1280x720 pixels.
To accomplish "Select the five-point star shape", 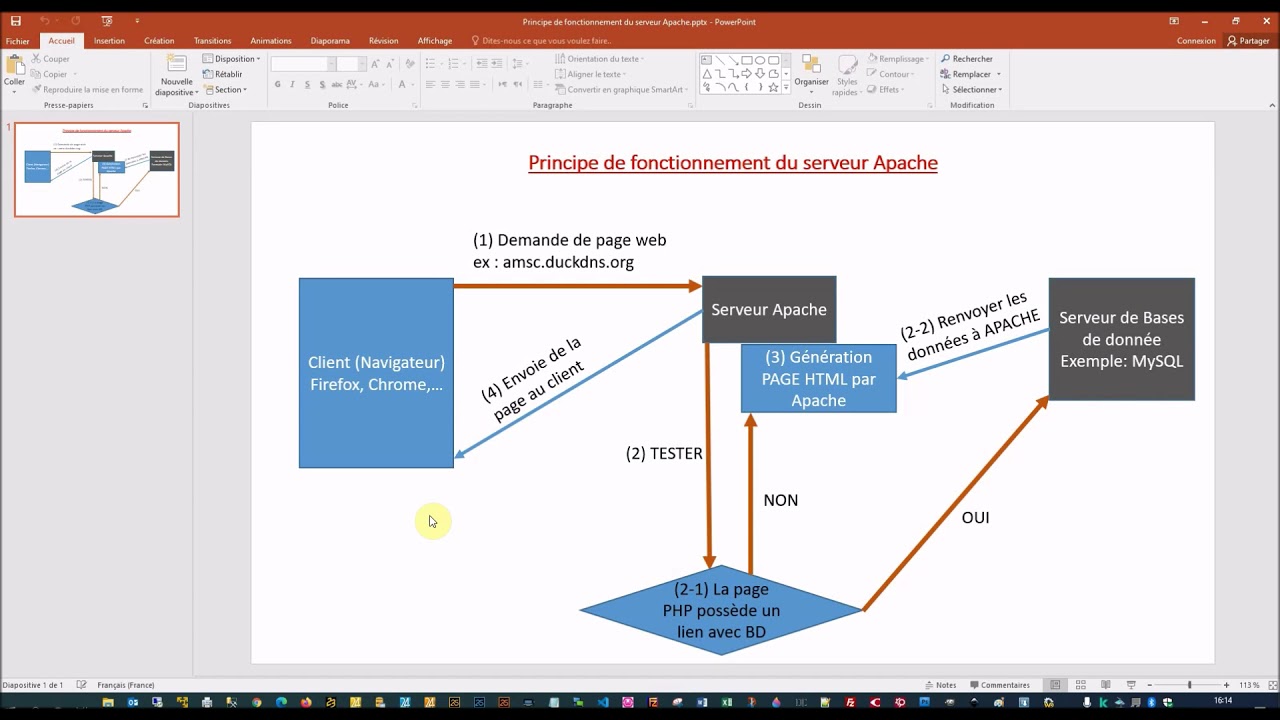I will pos(773,87).
